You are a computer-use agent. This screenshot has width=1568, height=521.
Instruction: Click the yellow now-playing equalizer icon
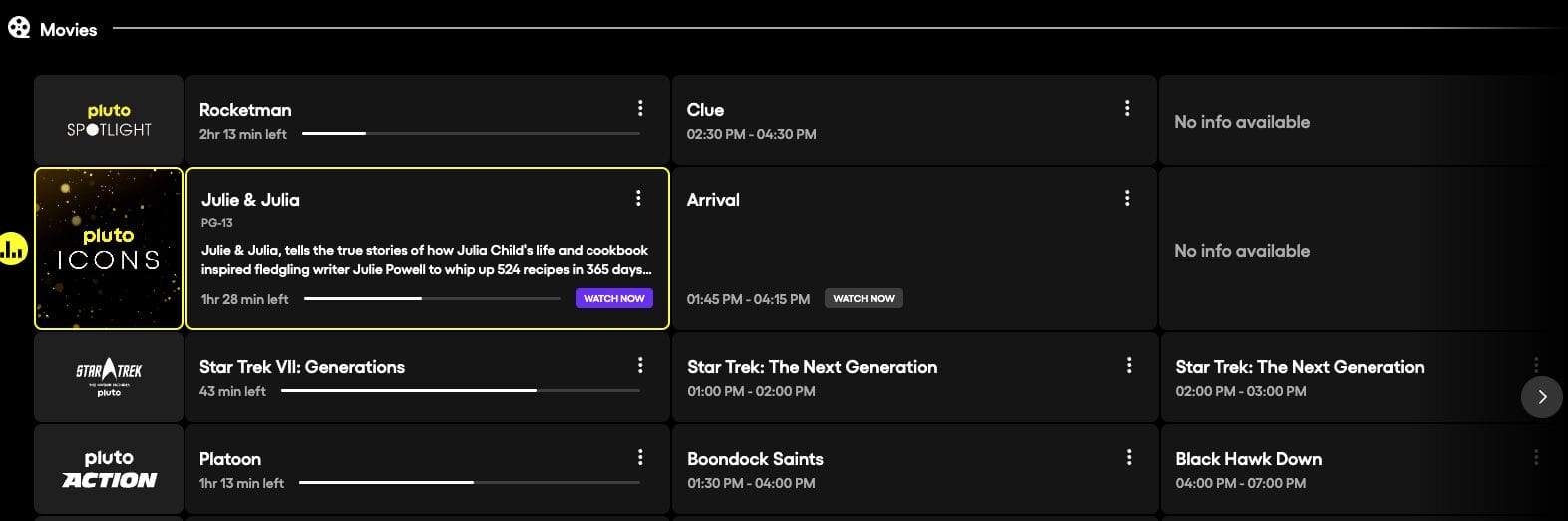[x=12, y=248]
